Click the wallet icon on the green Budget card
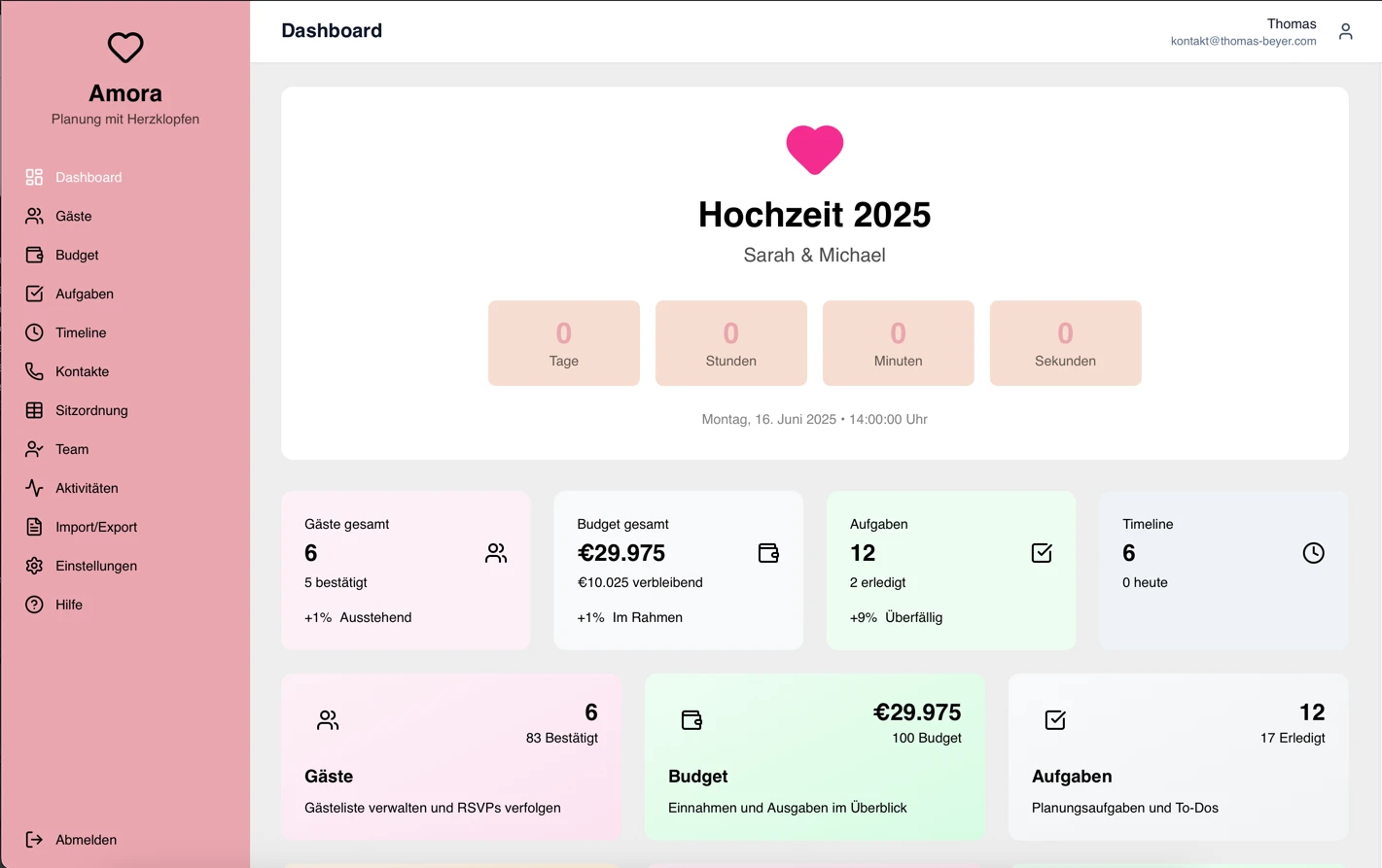 point(691,720)
